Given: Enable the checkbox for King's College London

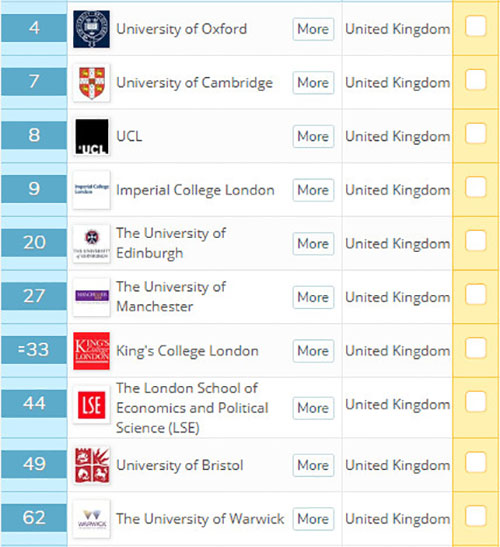Looking at the screenshot, I should pos(476,348).
